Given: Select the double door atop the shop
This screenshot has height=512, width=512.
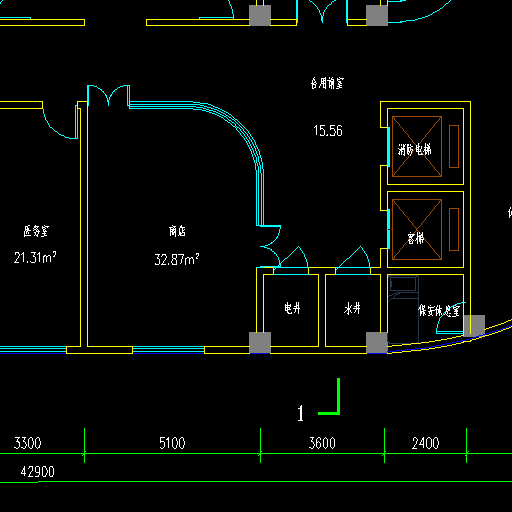Looking at the screenshot, I should click(x=108, y=96).
